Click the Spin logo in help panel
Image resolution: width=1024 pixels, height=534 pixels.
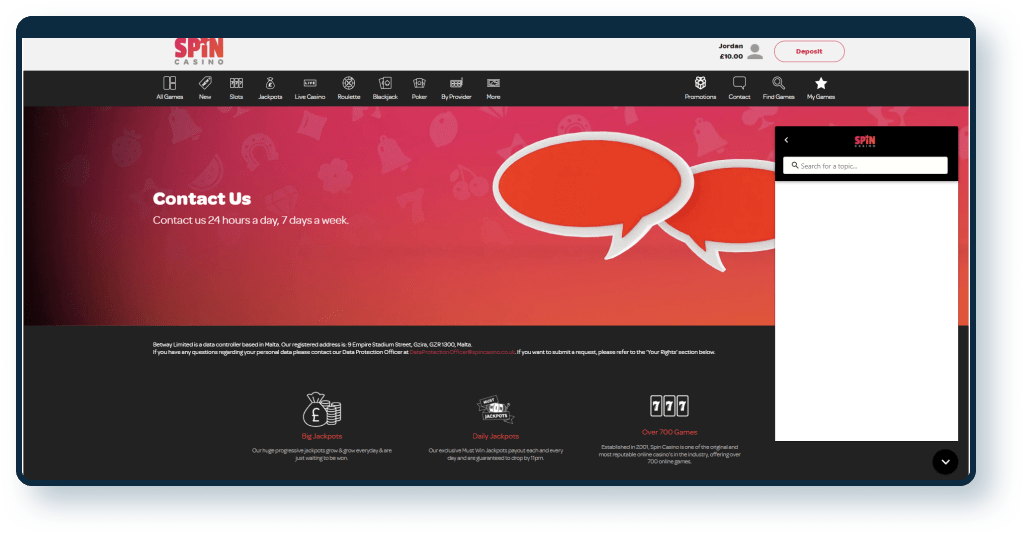865,141
